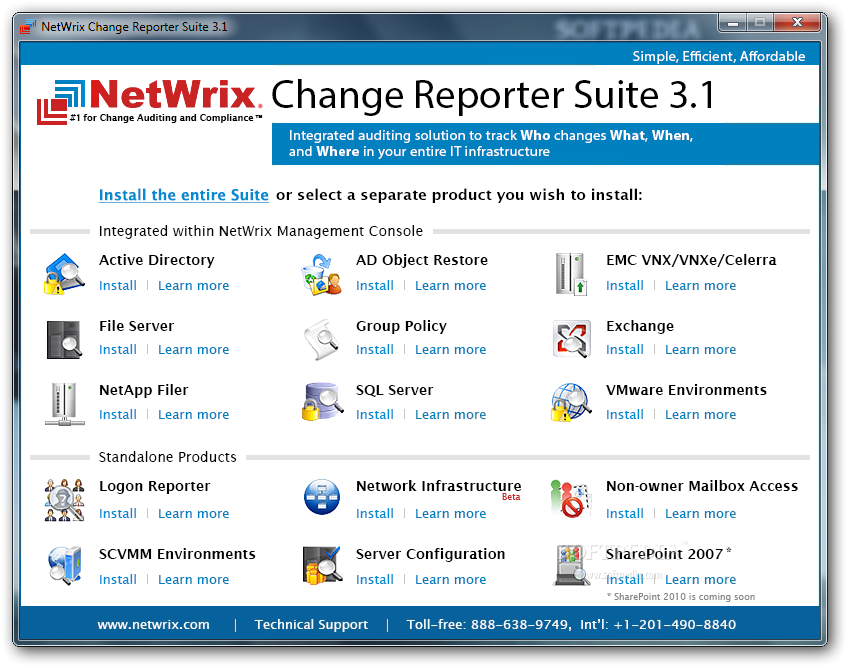Learn more about File Server
The image size is (848, 667).
pos(194,349)
